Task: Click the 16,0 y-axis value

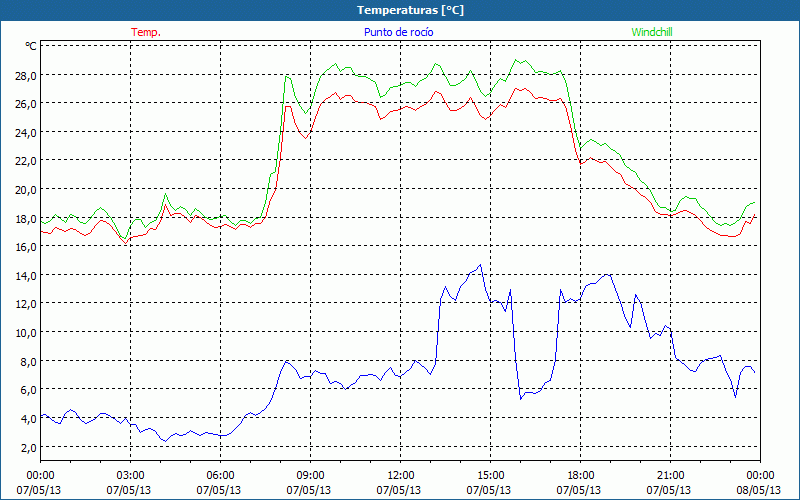Action: [x=26, y=247]
